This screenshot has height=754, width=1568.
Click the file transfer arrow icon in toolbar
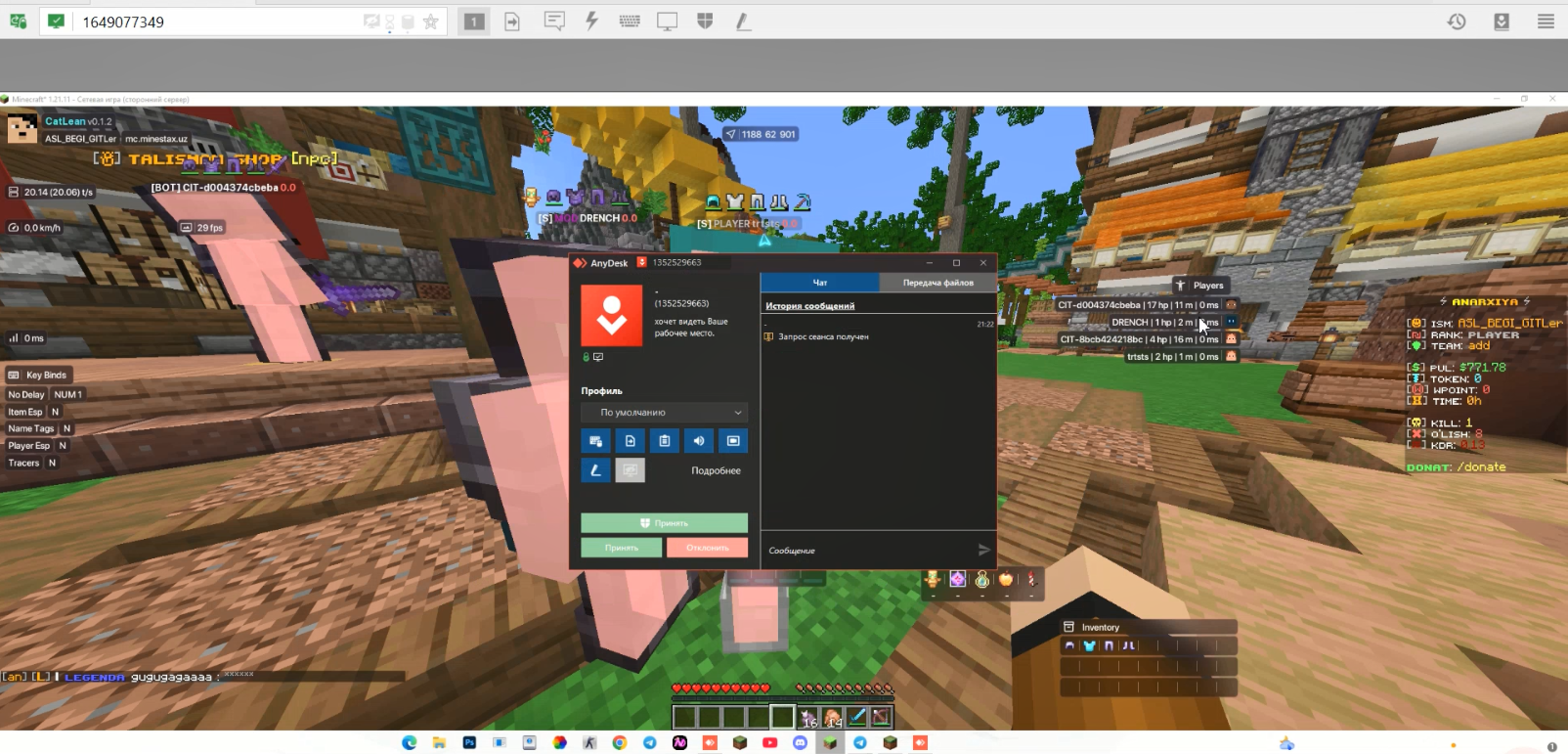[x=512, y=22]
